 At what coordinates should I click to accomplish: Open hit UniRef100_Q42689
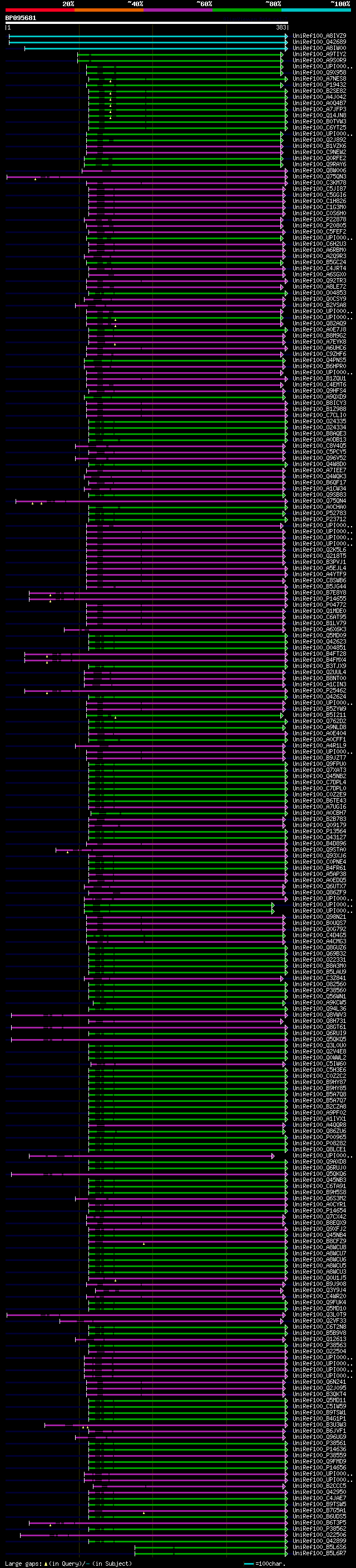(319, 42)
